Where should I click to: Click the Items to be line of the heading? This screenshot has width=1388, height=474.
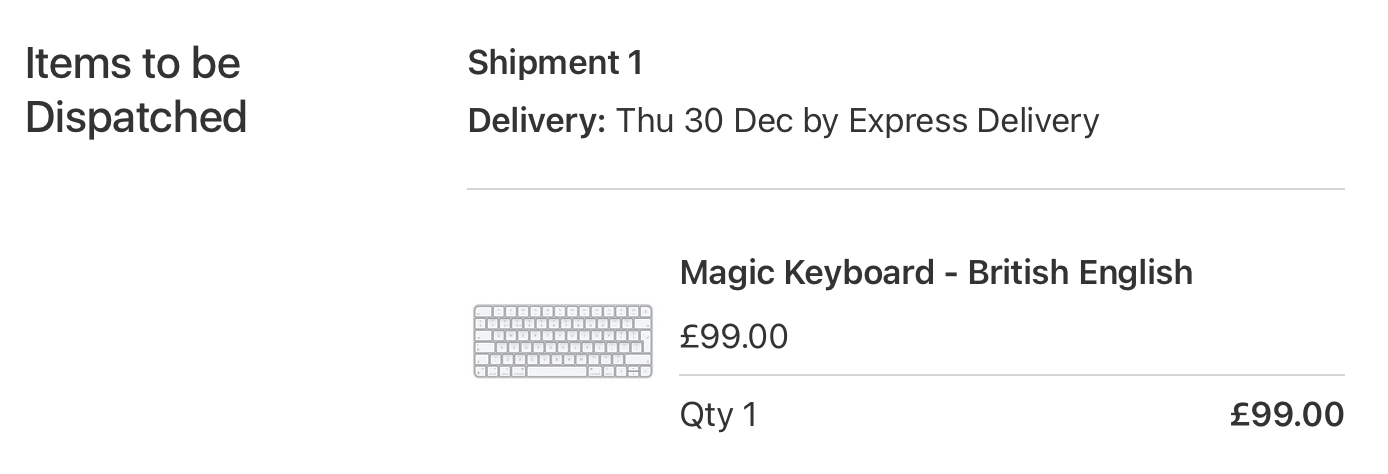[132, 63]
